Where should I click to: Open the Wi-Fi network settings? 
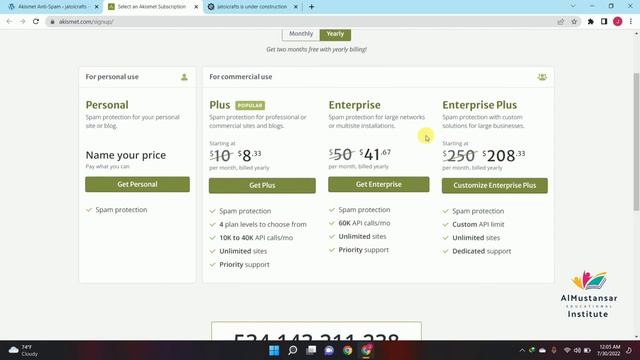point(567,350)
